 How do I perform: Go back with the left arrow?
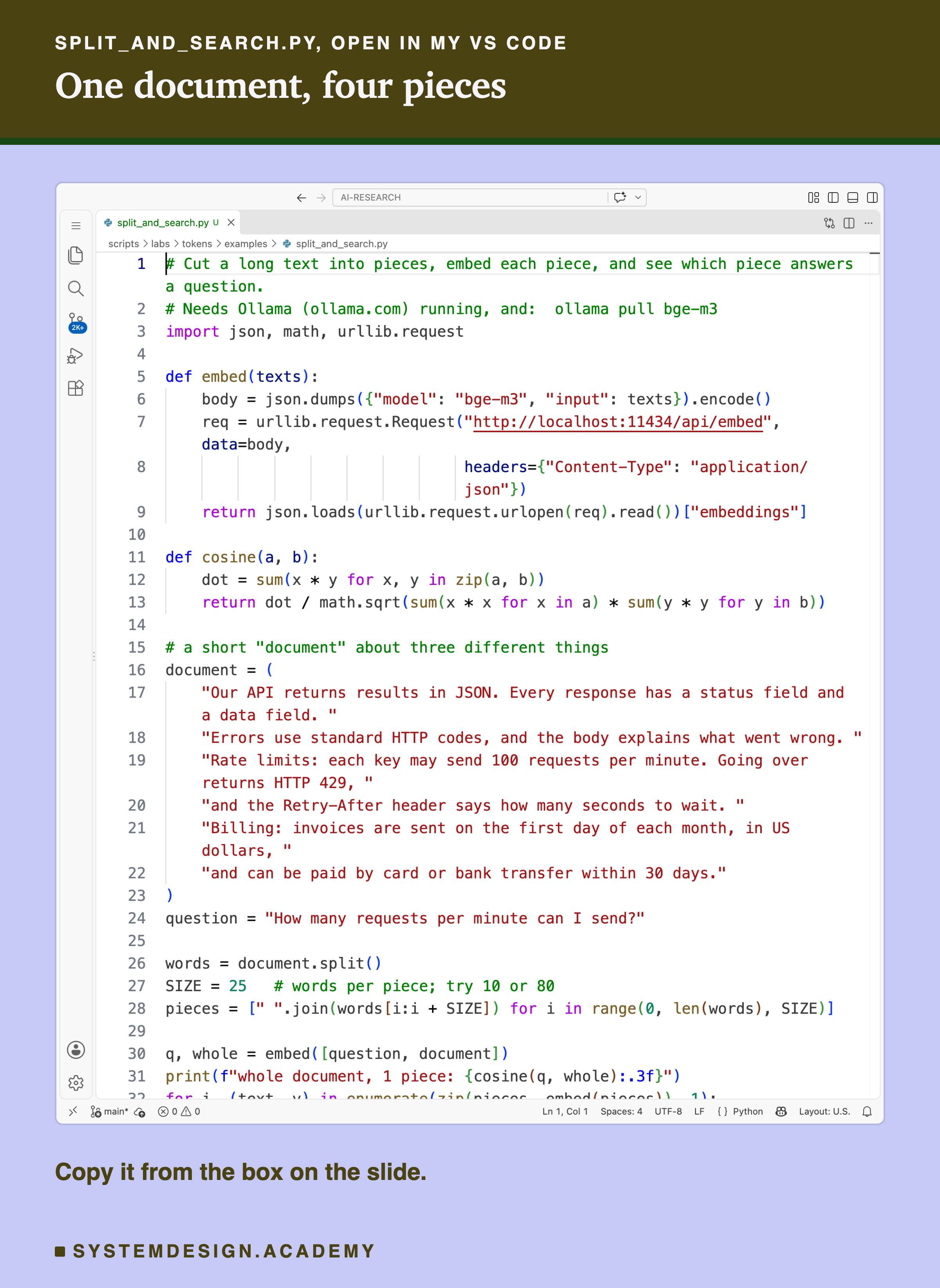click(x=302, y=197)
